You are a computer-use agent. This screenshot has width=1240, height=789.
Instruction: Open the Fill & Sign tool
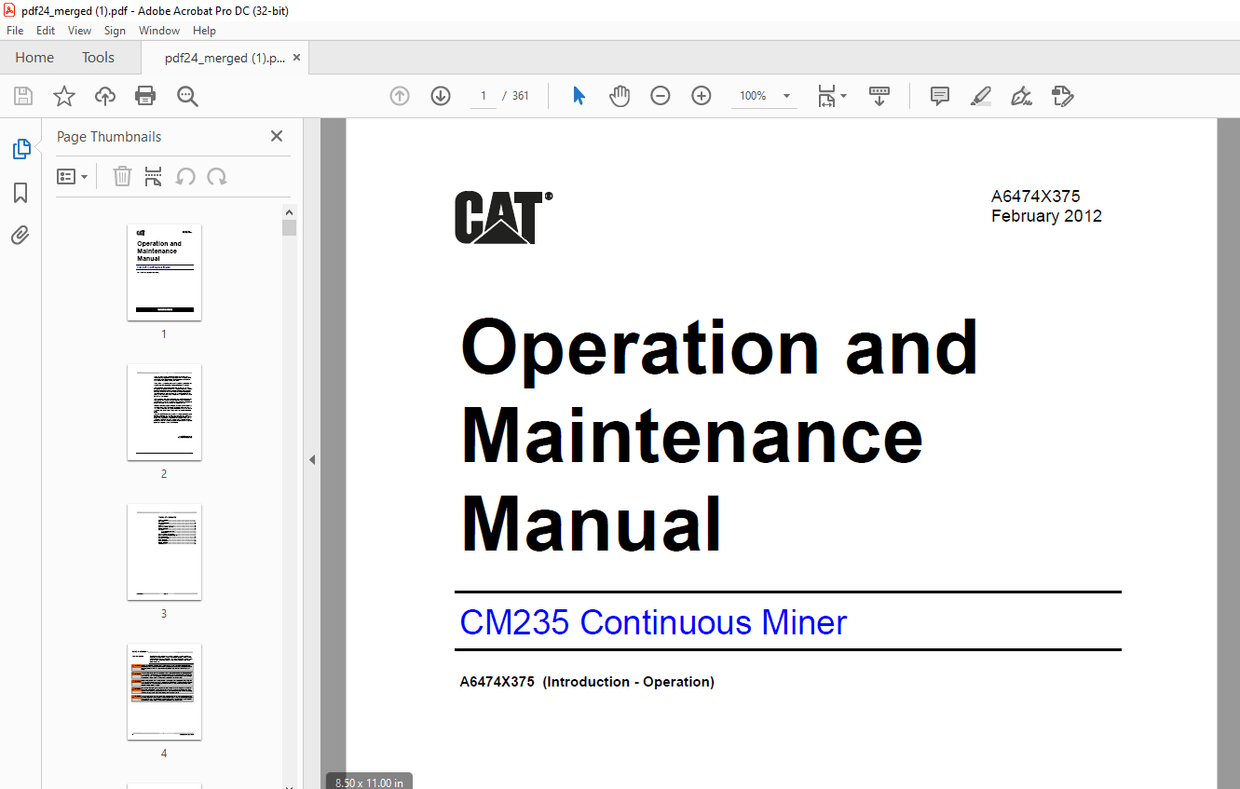tap(1021, 95)
